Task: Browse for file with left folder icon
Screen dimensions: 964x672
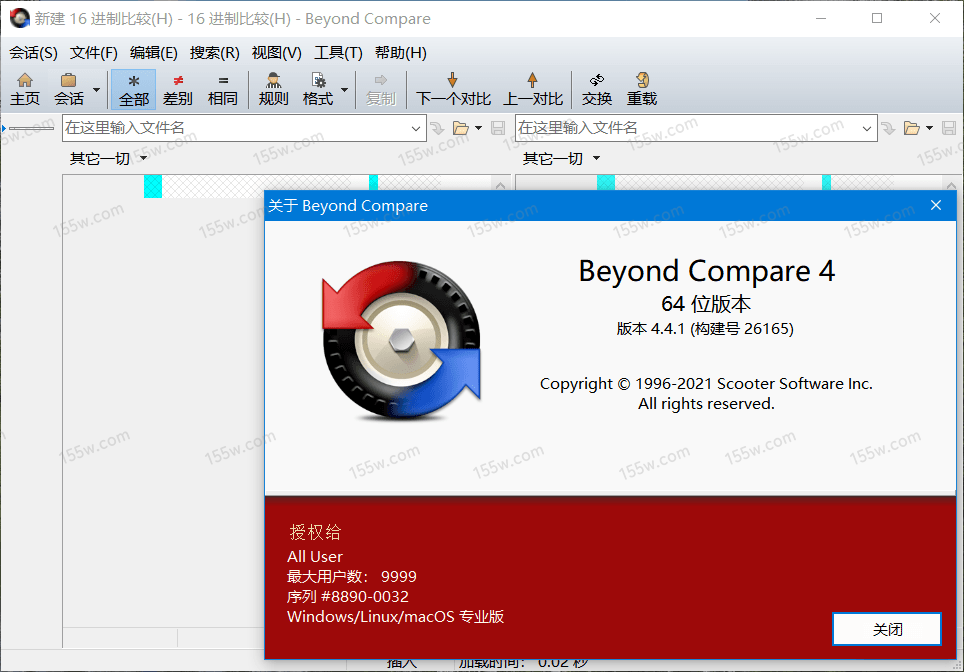Action: coord(461,128)
